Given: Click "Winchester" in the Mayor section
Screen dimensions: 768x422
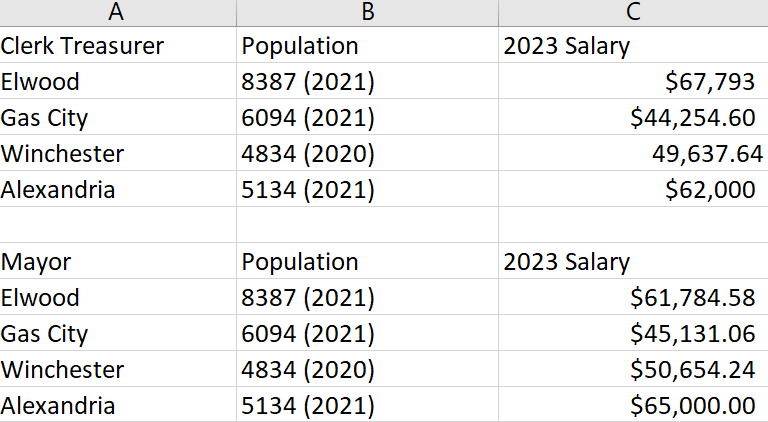Looking at the screenshot, I should point(63,370).
